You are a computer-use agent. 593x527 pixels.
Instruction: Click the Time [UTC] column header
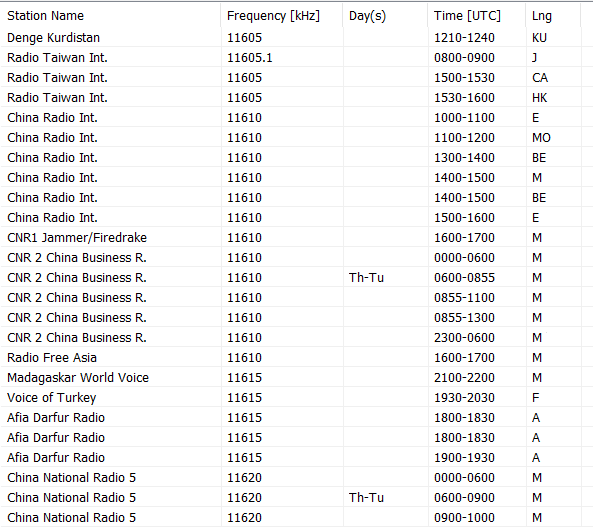click(477, 16)
